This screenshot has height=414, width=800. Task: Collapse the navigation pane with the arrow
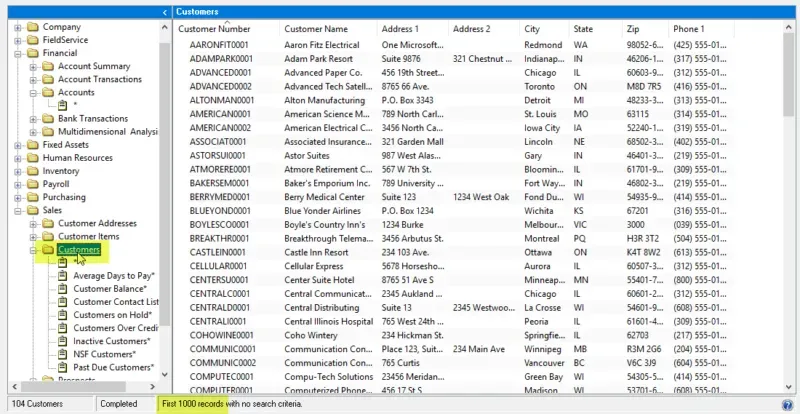click(165, 11)
